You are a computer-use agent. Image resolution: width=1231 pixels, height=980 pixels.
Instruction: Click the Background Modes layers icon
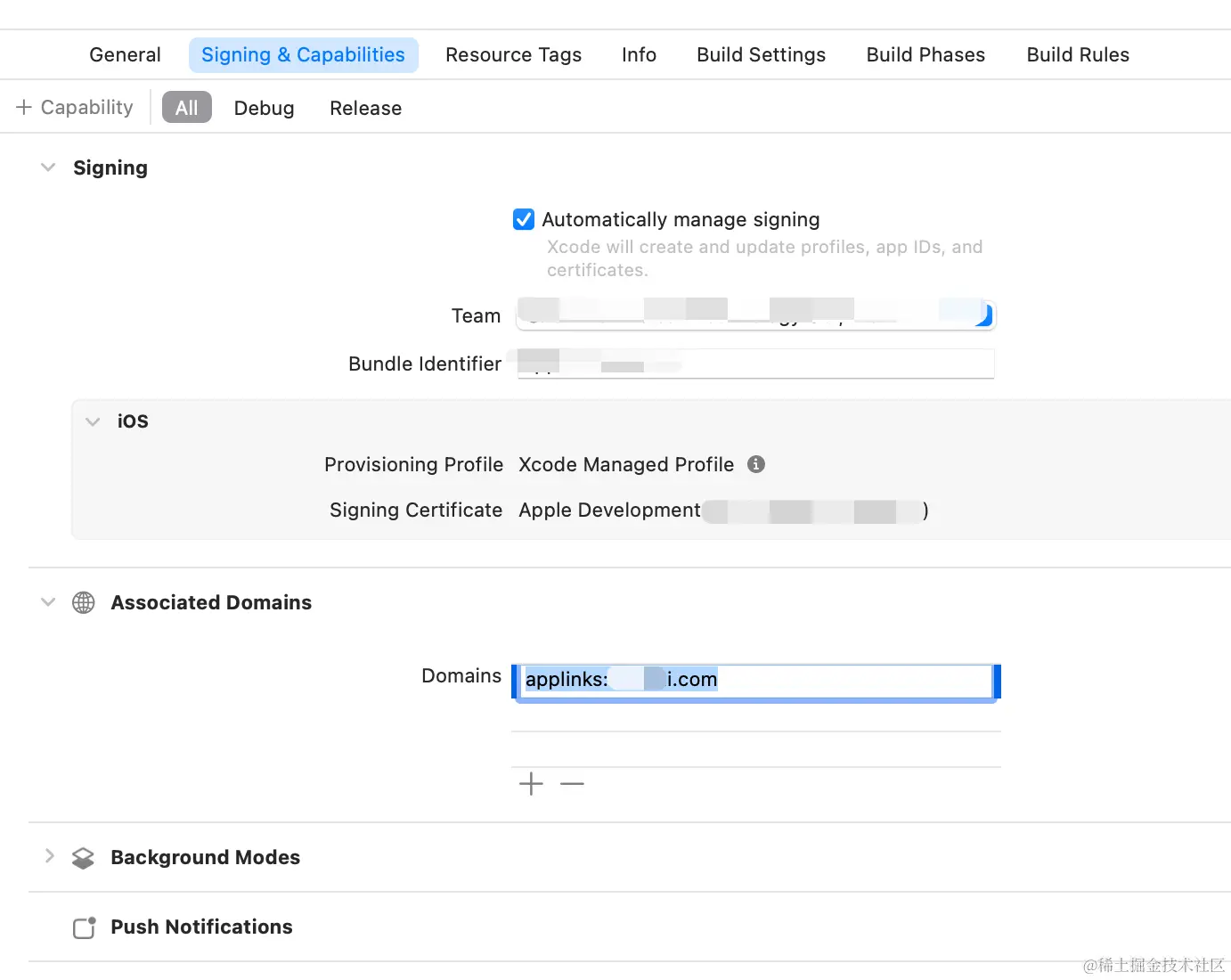click(x=83, y=858)
